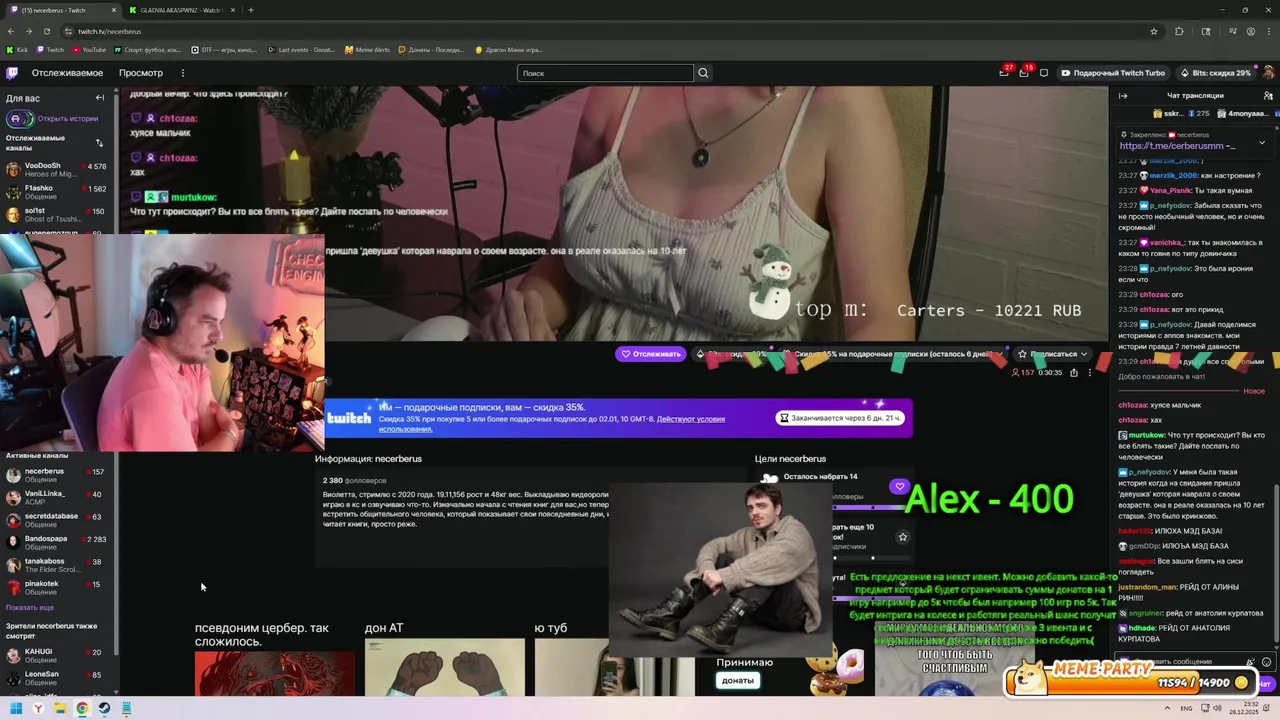Open Chrome profile icon

click(x=1251, y=31)
